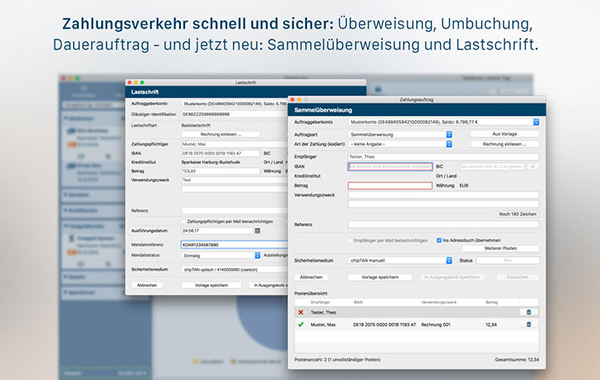Click the IBAN column header in Postenübersicht
Image resolution: width=600 pixels, height=380 pixels.
(x=358, y=302)
